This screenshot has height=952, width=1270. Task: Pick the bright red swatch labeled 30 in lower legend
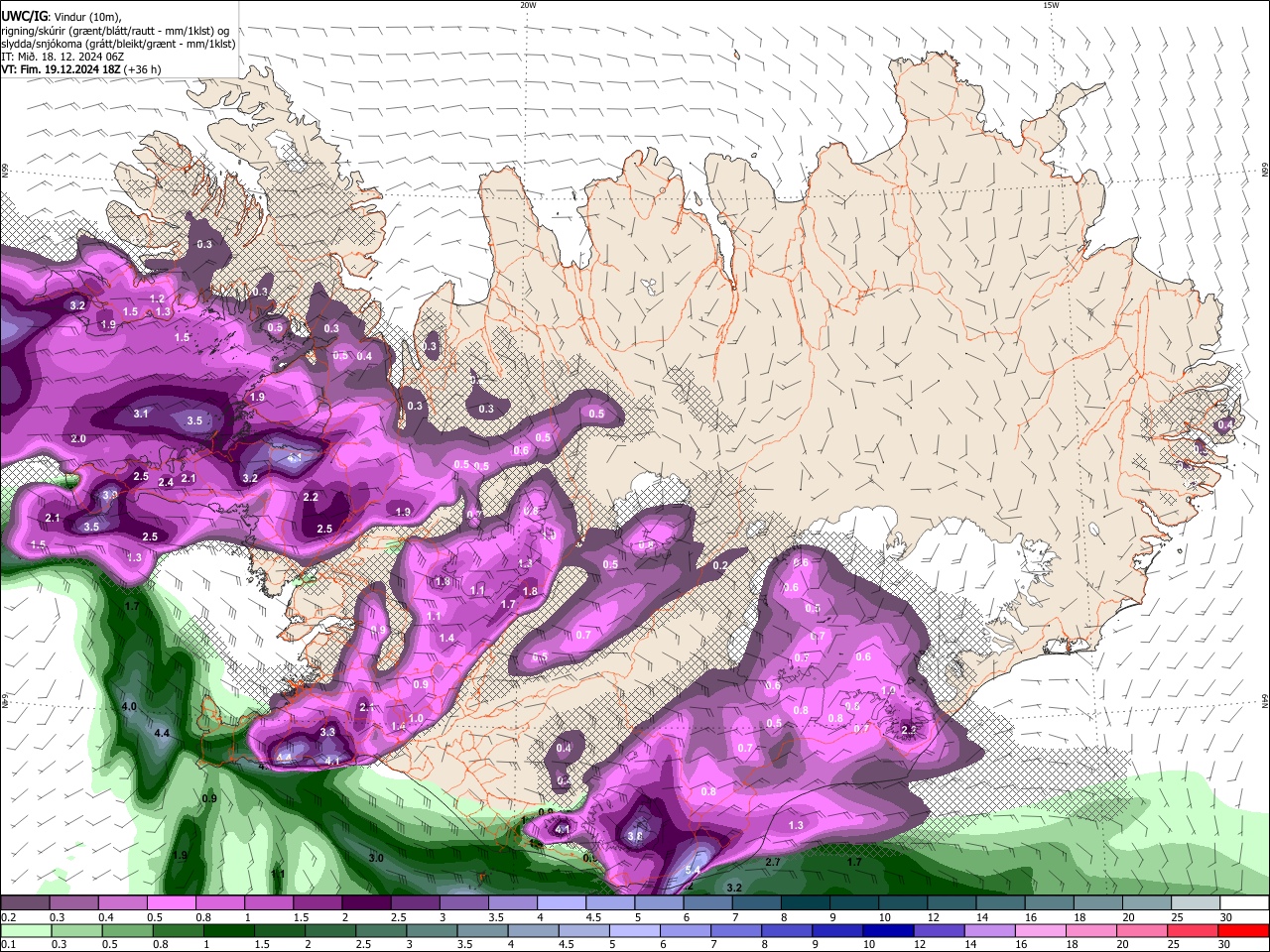(1243, 931)
